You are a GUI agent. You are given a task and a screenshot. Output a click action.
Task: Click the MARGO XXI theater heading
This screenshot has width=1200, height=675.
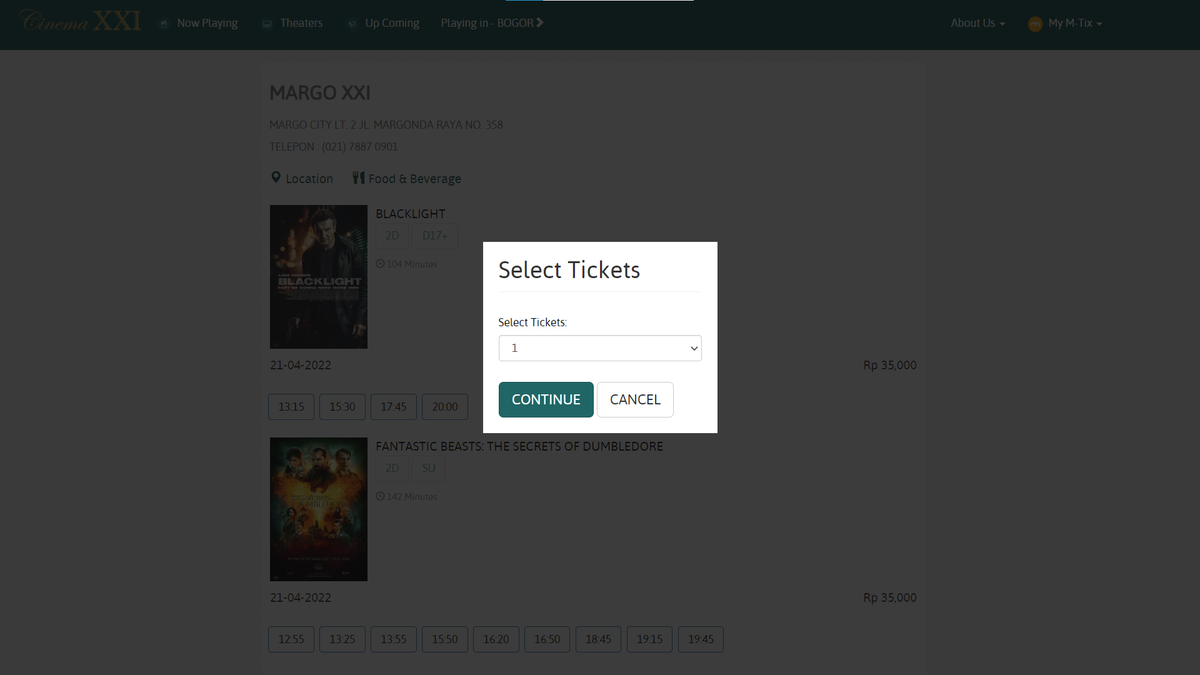[320, 93]
